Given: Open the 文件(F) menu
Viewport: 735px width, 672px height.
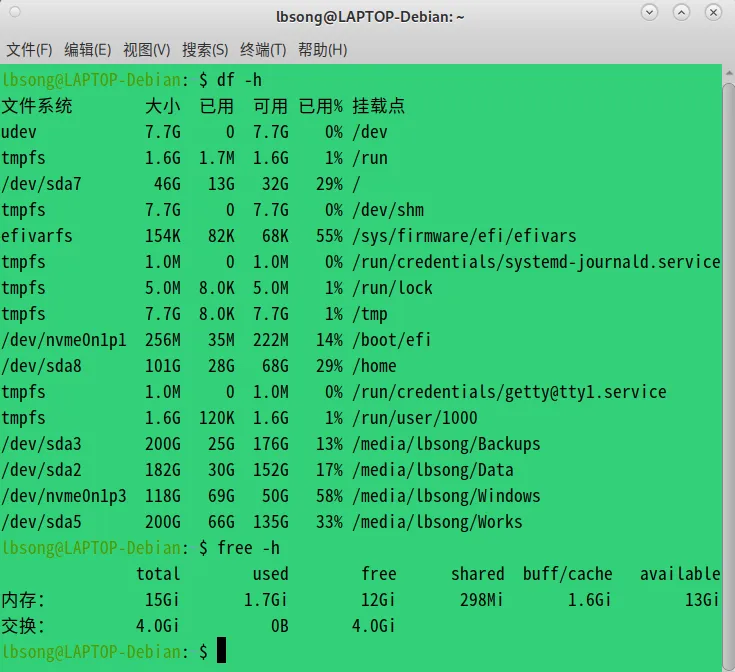Looking at the screenshot, I should [29, 50].
